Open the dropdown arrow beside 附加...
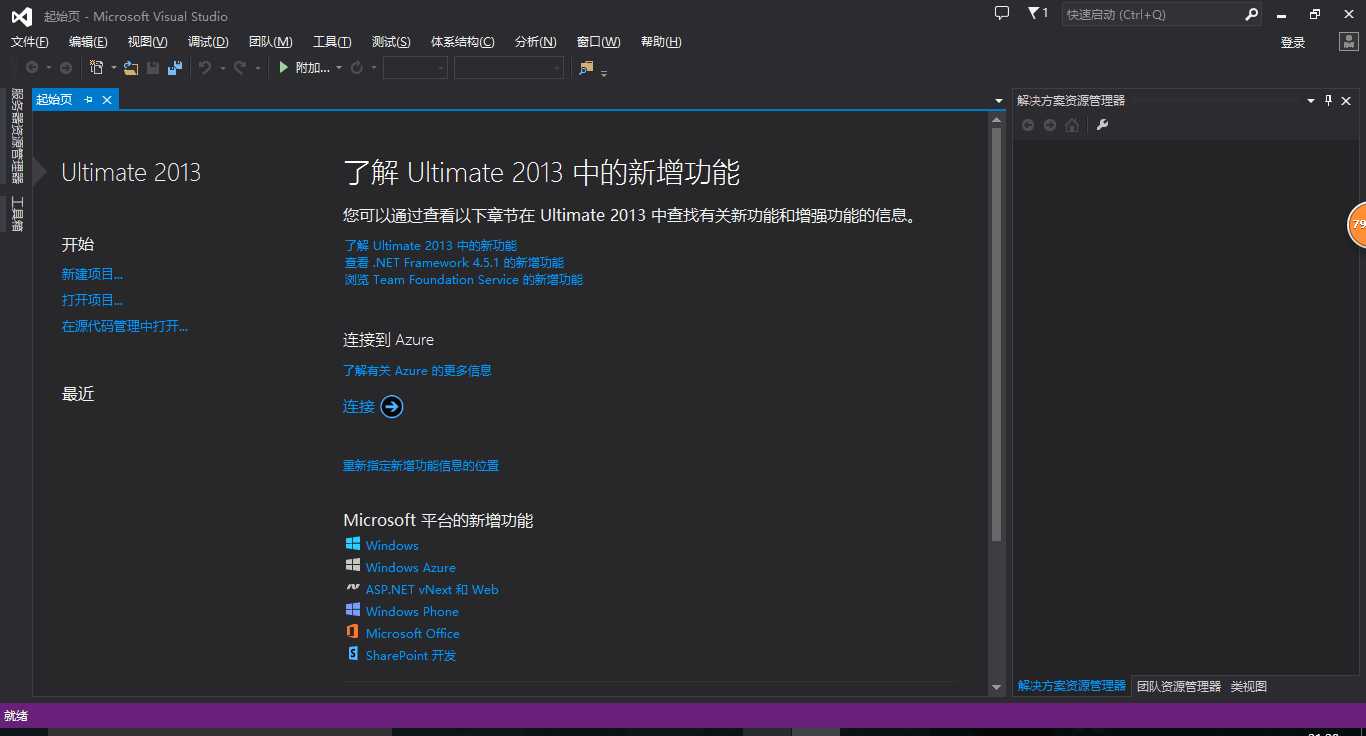 pyautogui.click(x=339, y=68)
